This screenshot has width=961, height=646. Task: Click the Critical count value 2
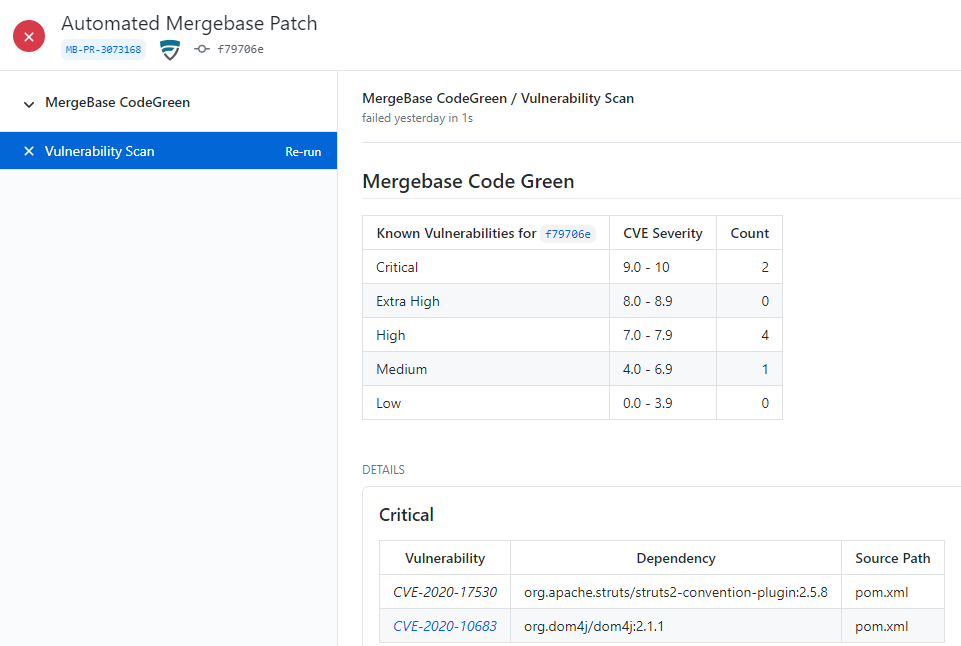765,267
